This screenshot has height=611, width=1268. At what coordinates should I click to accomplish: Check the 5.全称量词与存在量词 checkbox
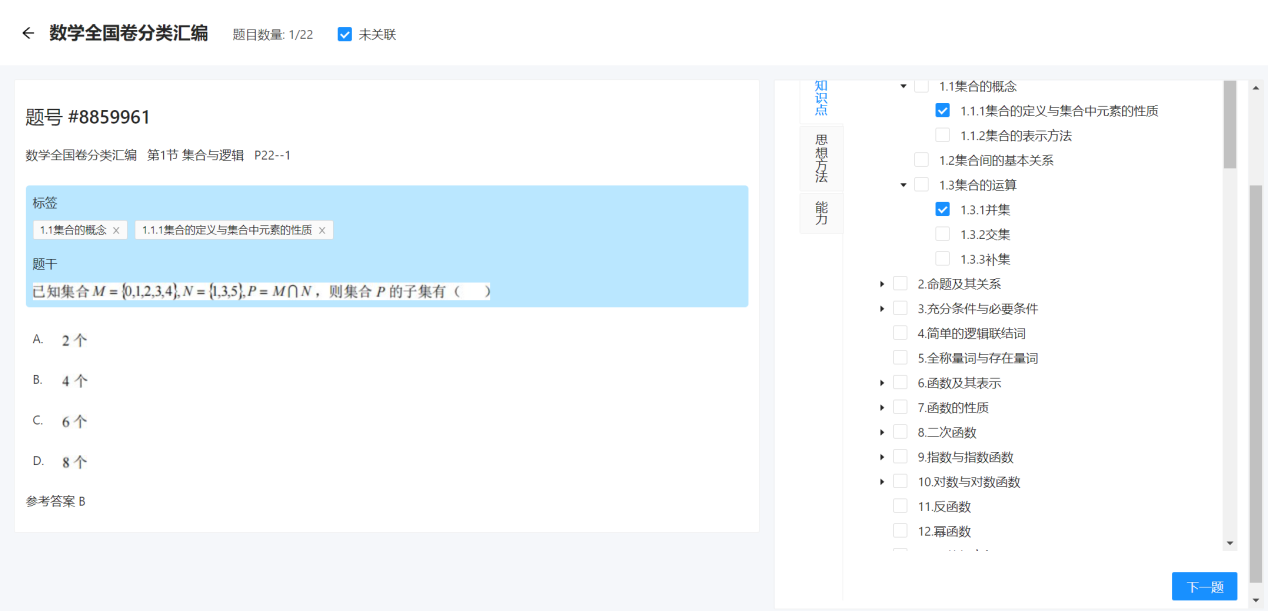[x=900, y=358]
